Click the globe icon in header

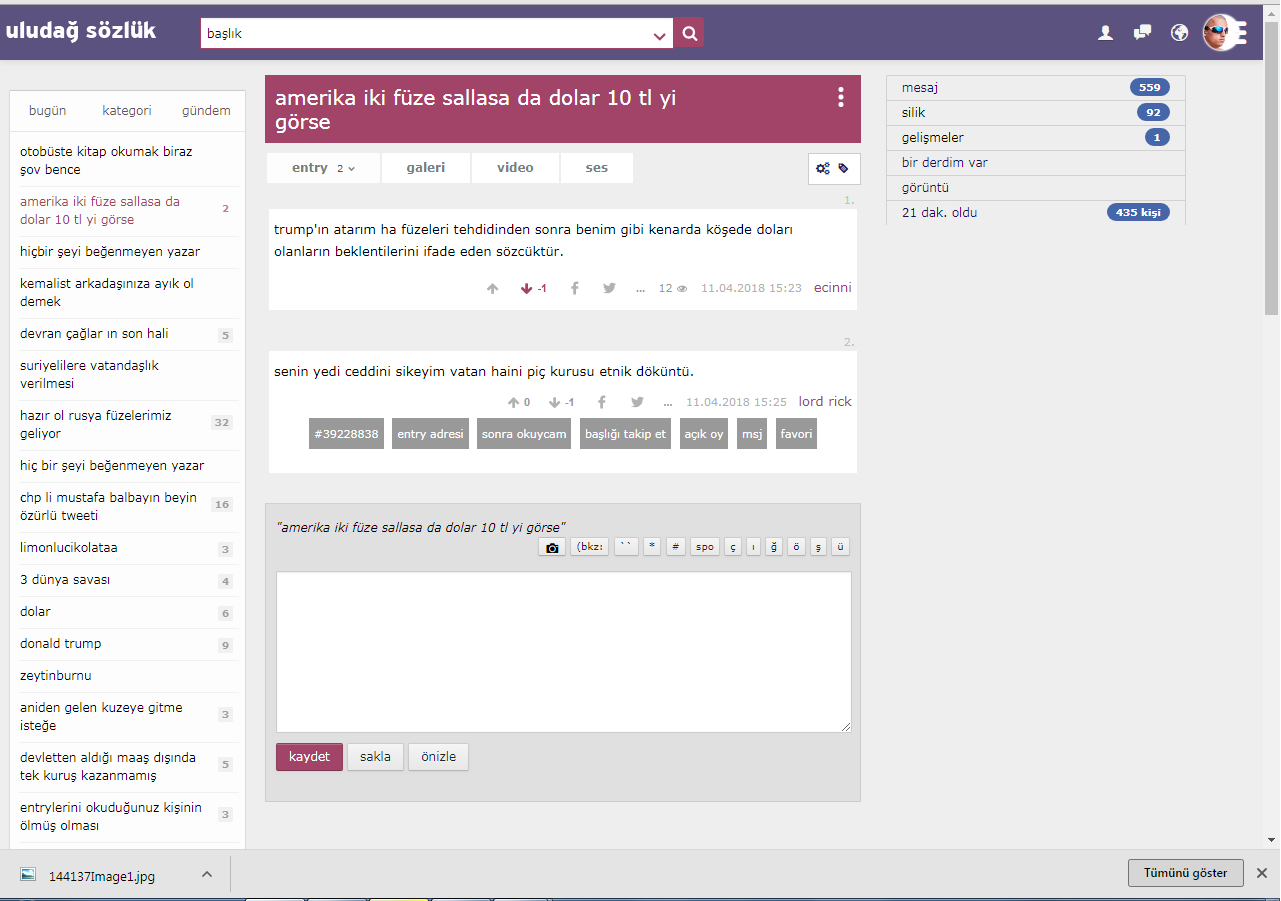1180,33
